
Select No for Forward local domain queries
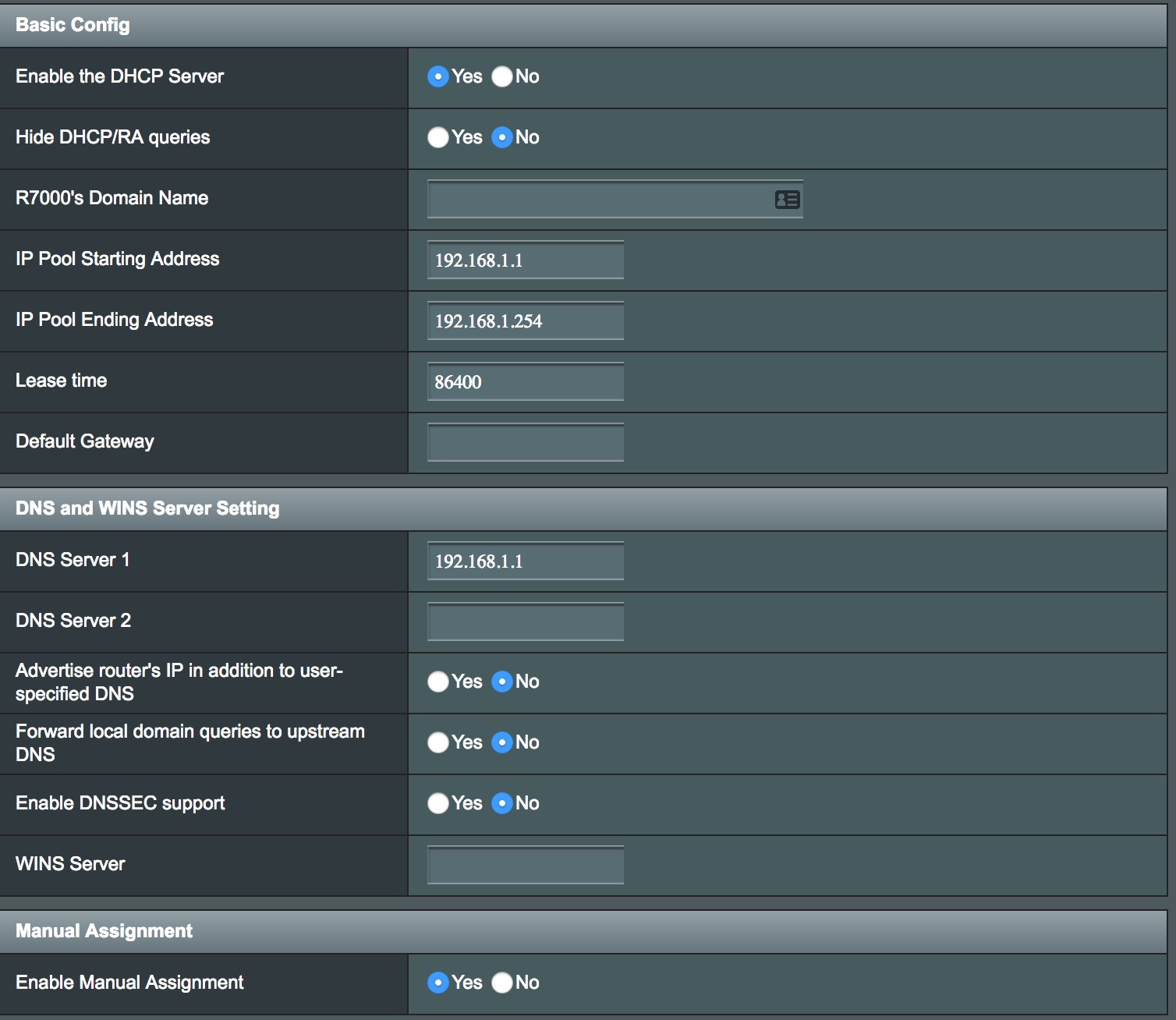502,742
